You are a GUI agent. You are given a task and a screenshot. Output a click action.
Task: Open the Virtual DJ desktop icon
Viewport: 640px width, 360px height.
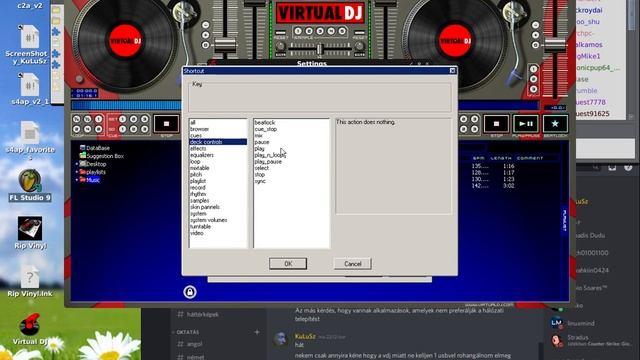coord(30,329)
